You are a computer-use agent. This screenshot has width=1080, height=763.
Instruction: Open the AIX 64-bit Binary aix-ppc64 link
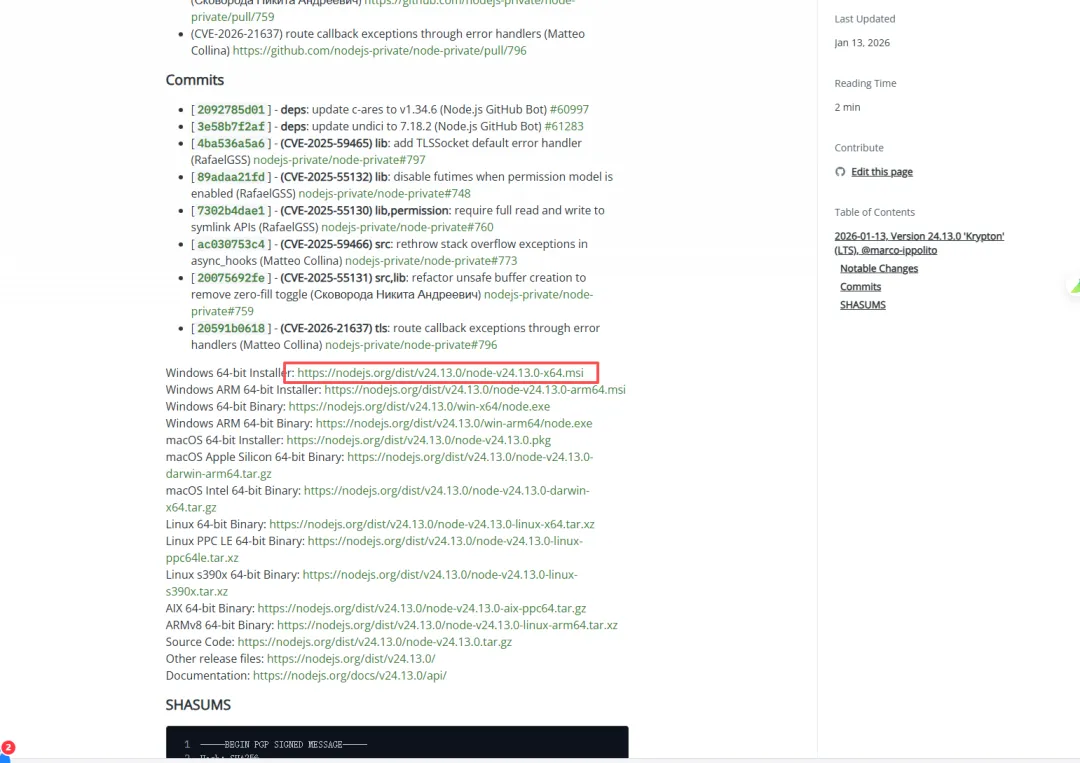tap(422, 609)
